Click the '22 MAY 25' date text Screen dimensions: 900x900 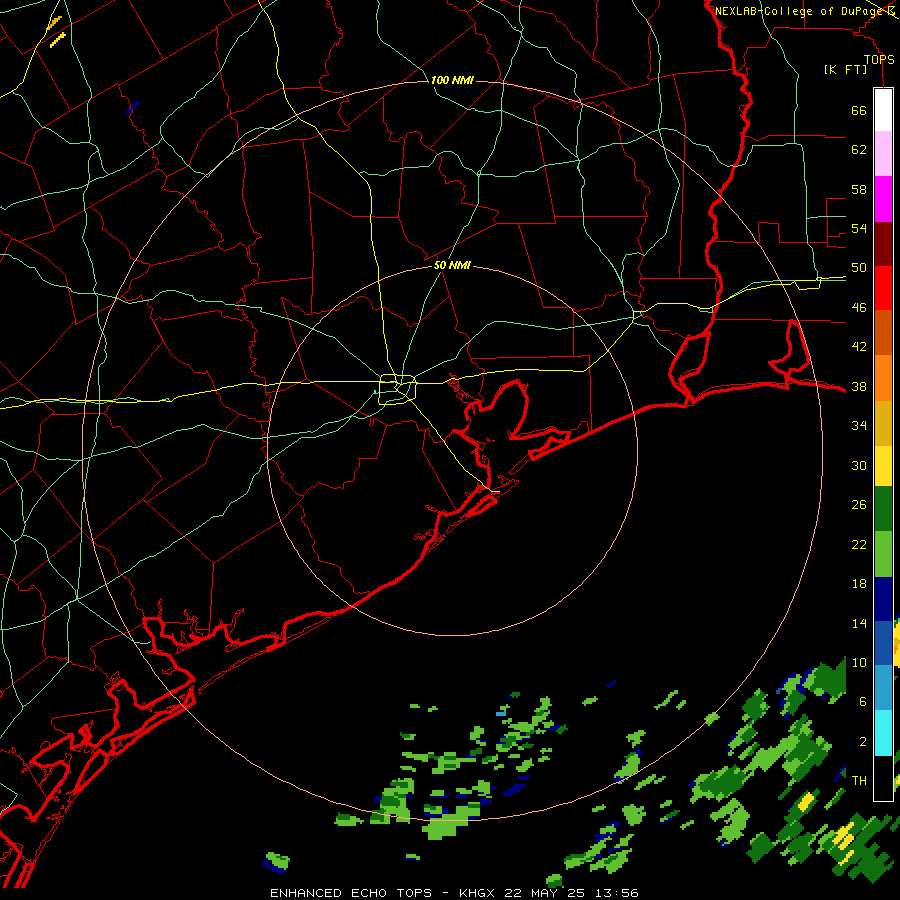pos(544,893)
